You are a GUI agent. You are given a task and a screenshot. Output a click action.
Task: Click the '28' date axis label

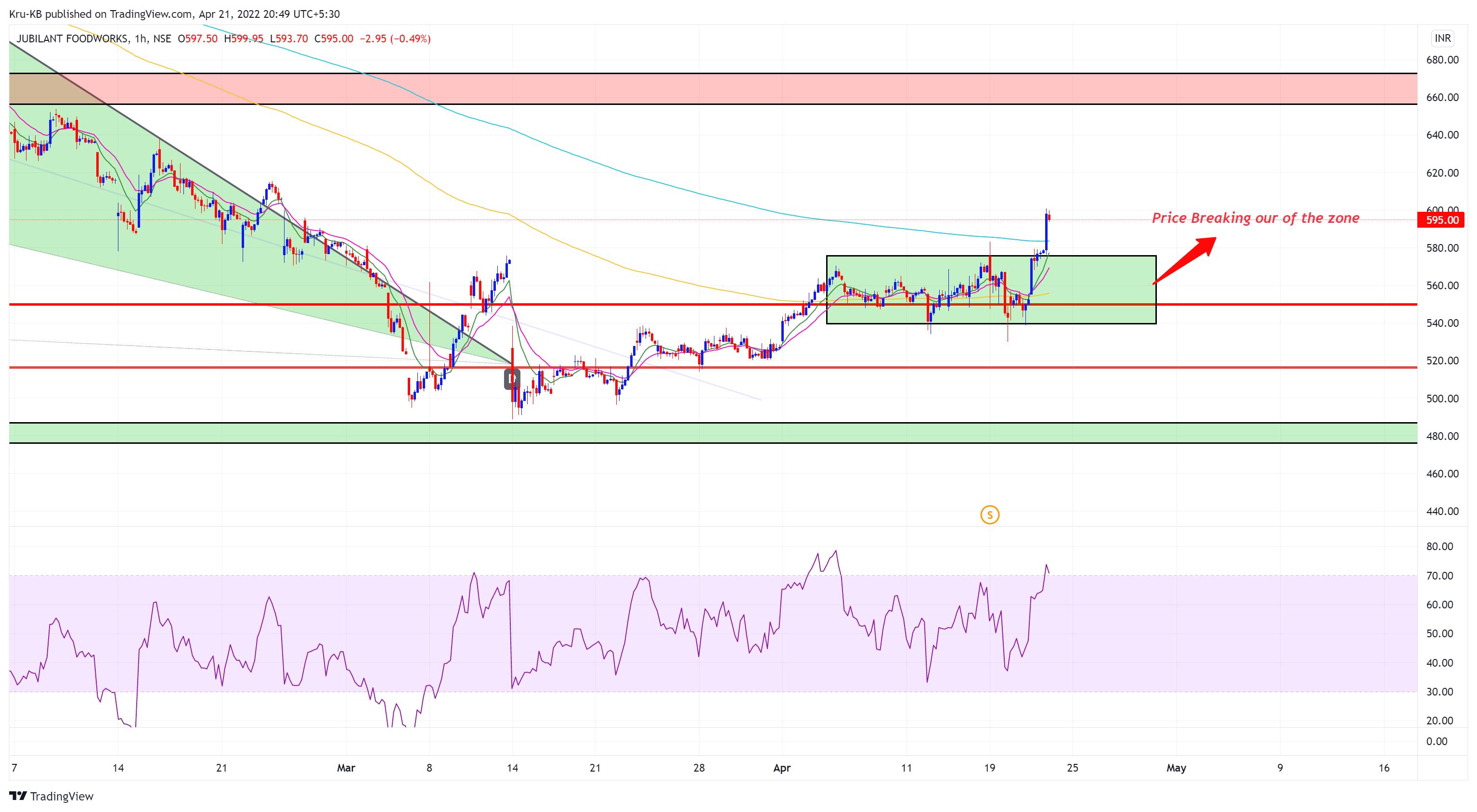click(699, 768)
